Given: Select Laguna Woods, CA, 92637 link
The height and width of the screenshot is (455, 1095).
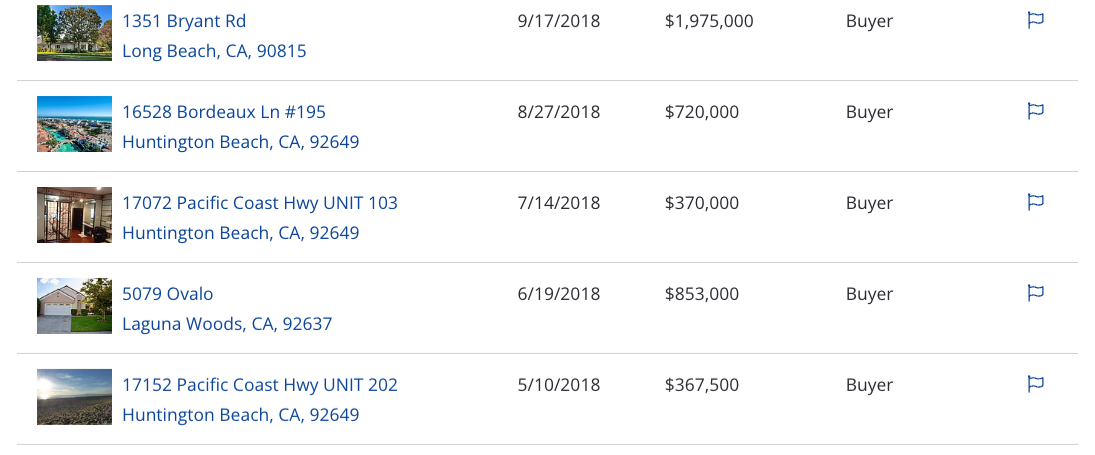Looking at the screenshot, I should 227,324.
